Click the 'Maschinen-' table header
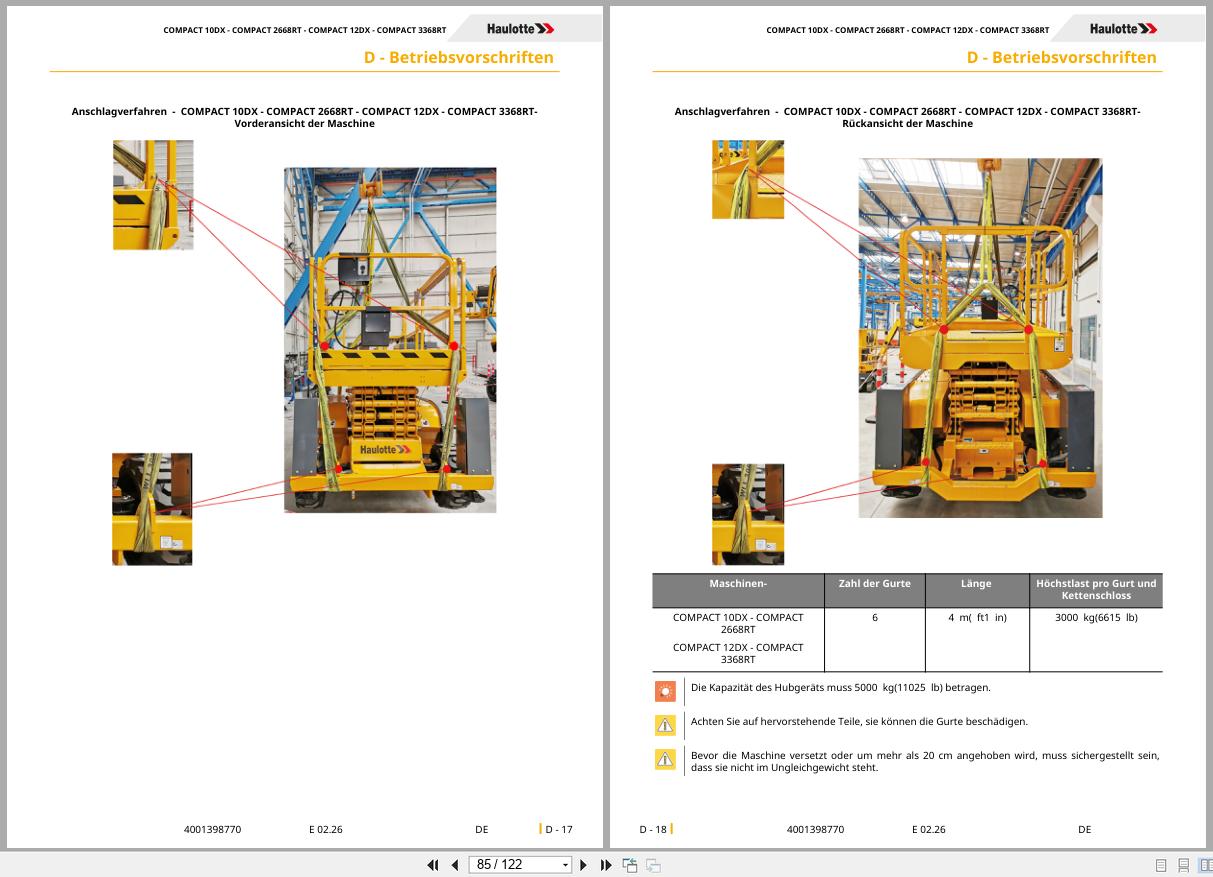This screenshot has width=1213, height=877. pyautogui.click(x=738, y=584)
